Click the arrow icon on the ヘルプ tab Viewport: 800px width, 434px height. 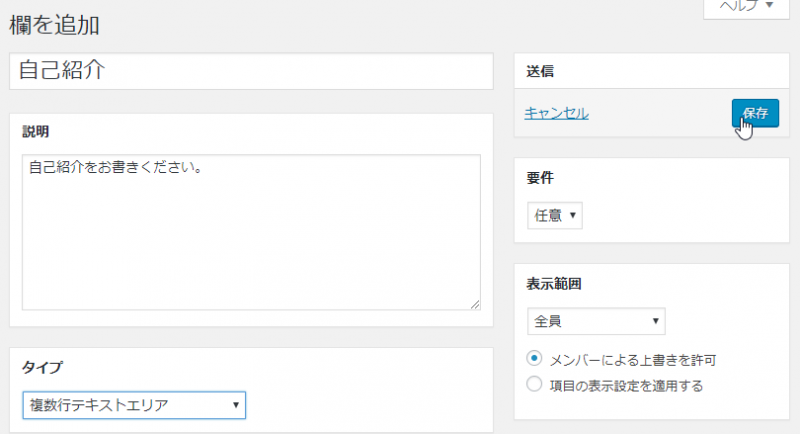[x=768, y=6]
